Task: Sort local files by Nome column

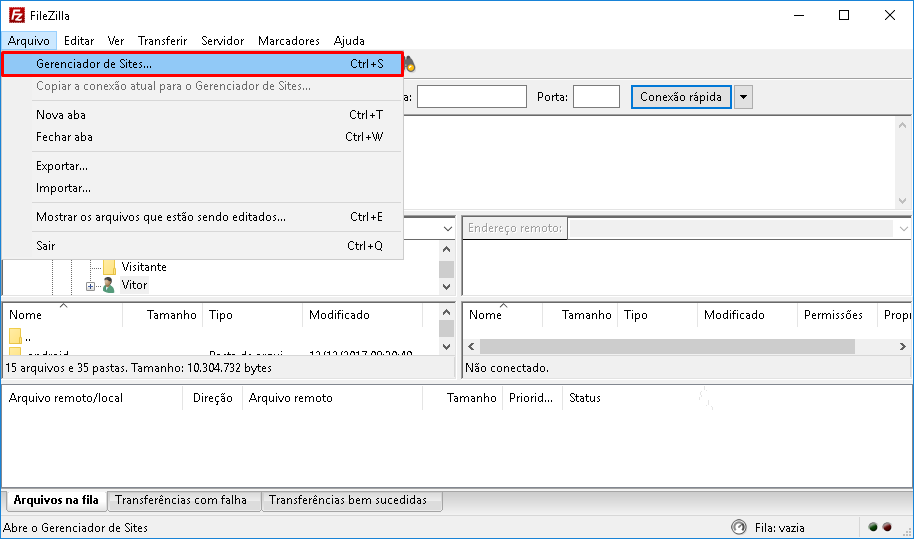Action: coord(62,315)
